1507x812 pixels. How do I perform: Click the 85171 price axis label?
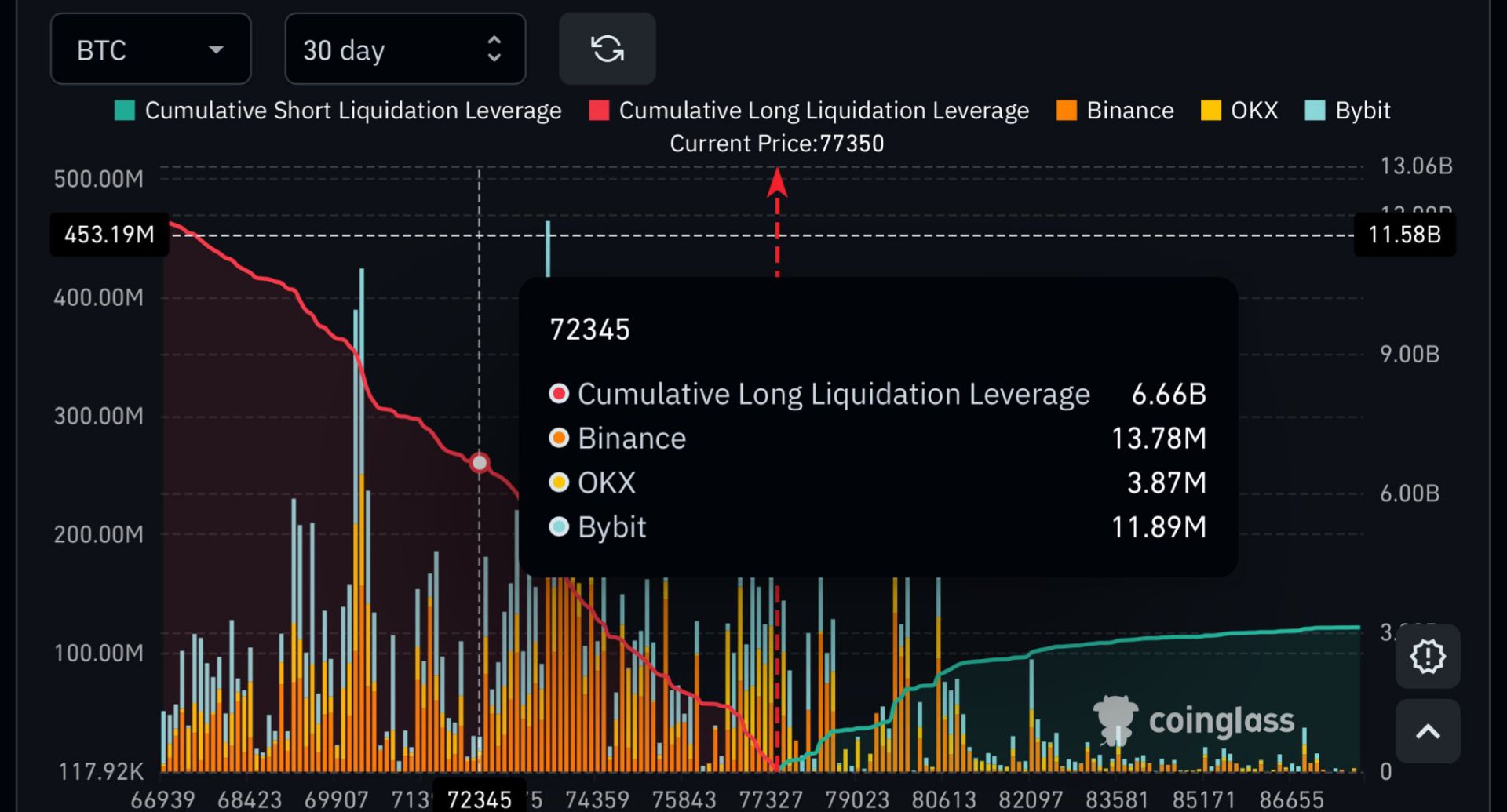pos(1204,799)
